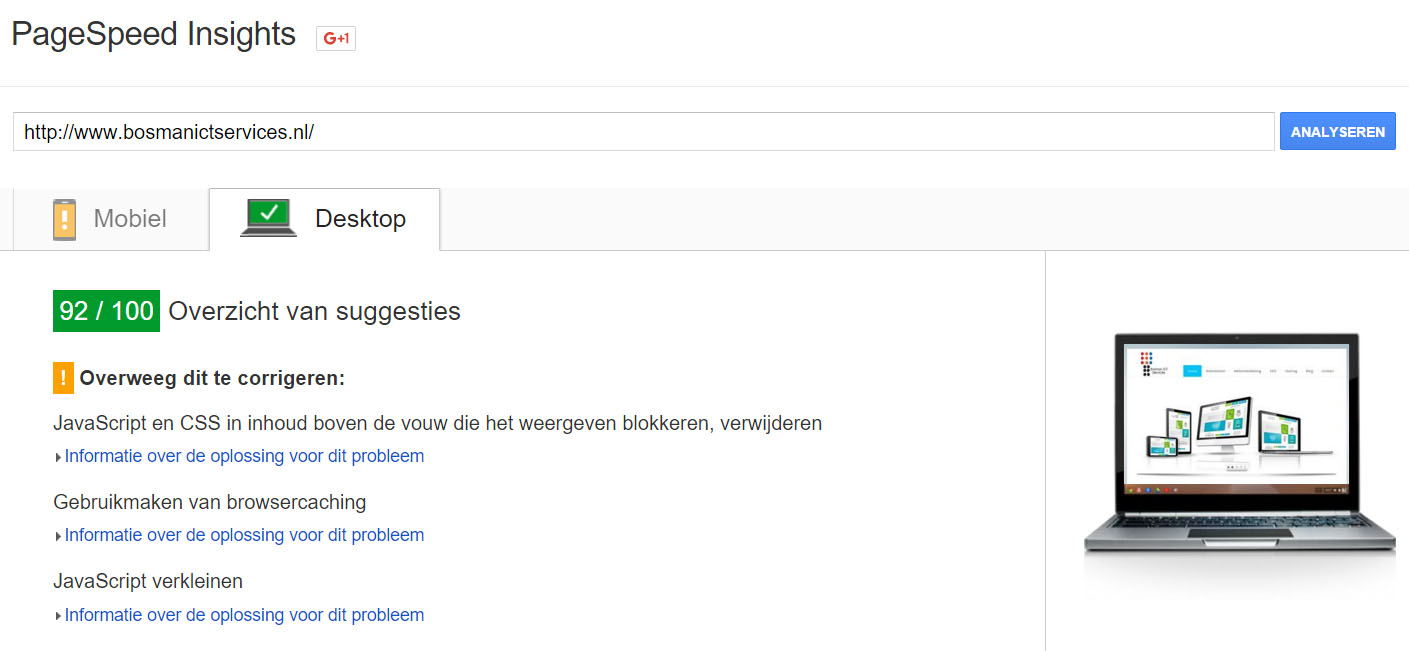
Task: Switch to the Mobiel tab
Action: [111, 219]
